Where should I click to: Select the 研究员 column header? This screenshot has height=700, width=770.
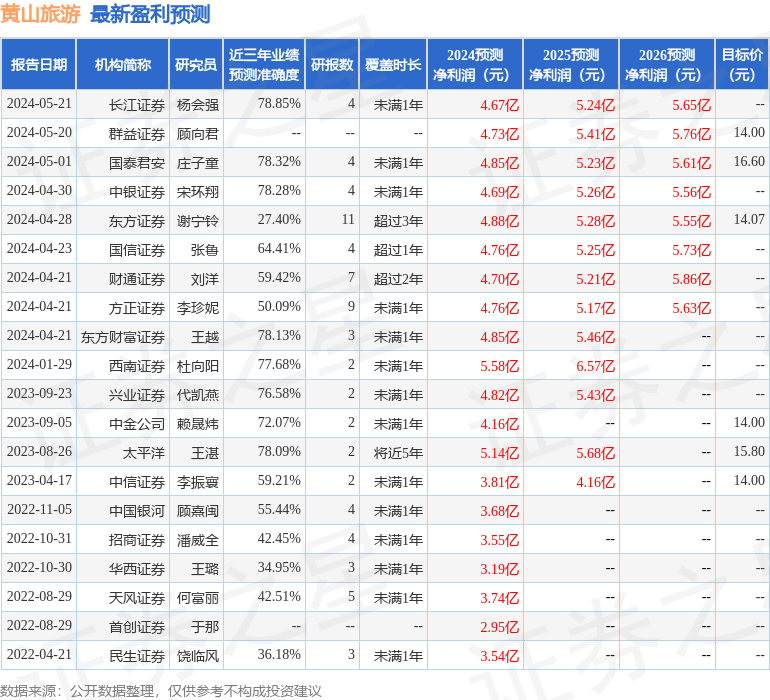196,64
